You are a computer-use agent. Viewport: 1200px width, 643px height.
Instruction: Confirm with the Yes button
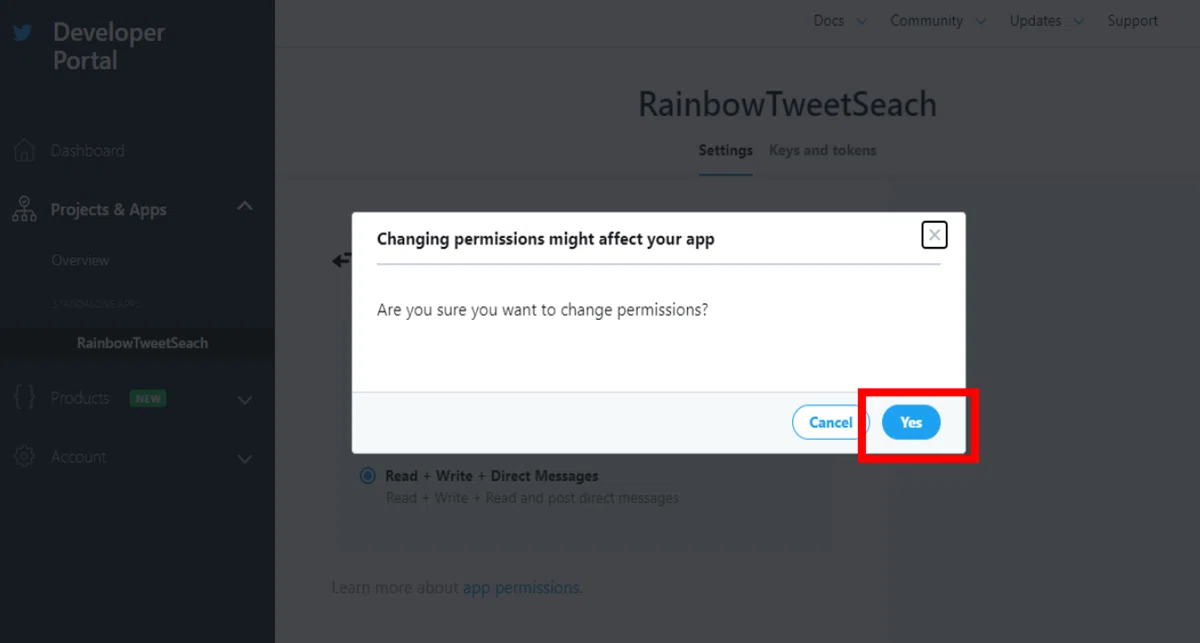(911, 422)
